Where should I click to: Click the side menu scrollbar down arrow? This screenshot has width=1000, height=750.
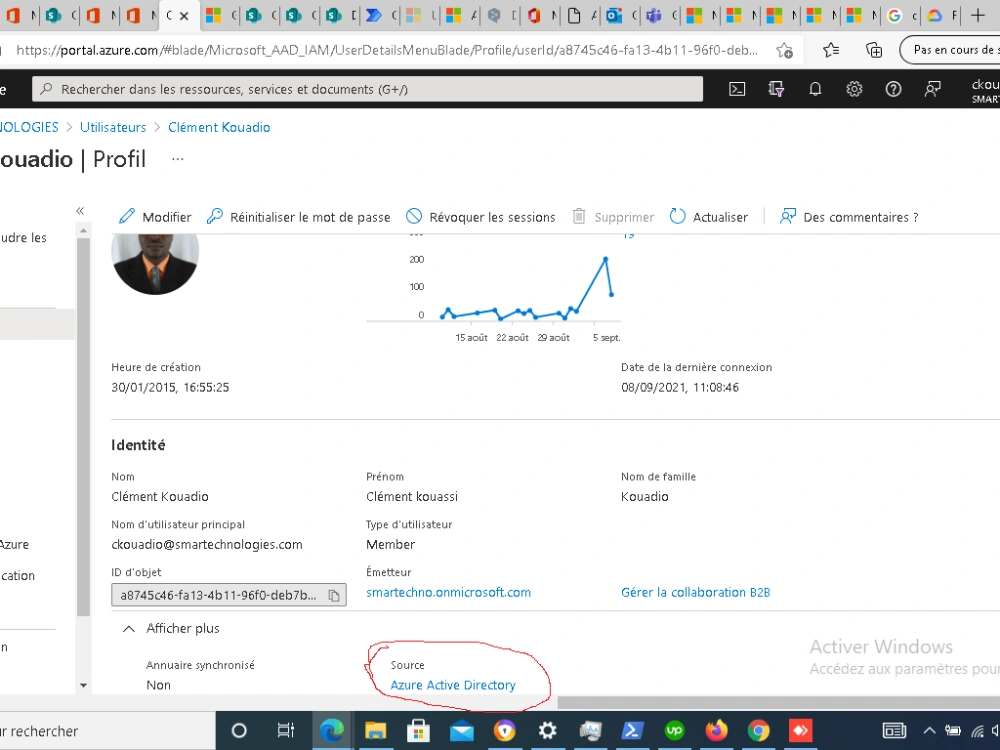(x=83, y=686)
